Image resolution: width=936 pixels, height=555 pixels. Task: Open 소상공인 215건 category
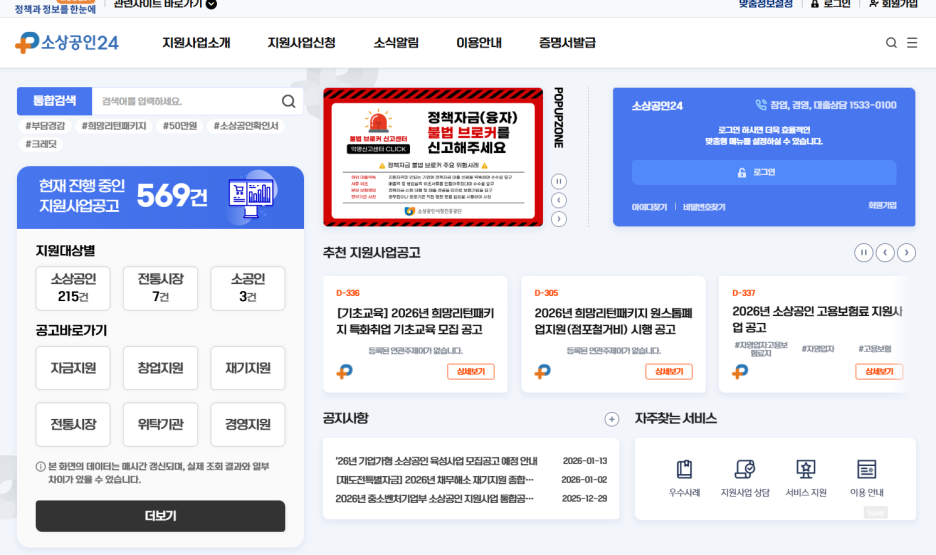coord(73,288)
